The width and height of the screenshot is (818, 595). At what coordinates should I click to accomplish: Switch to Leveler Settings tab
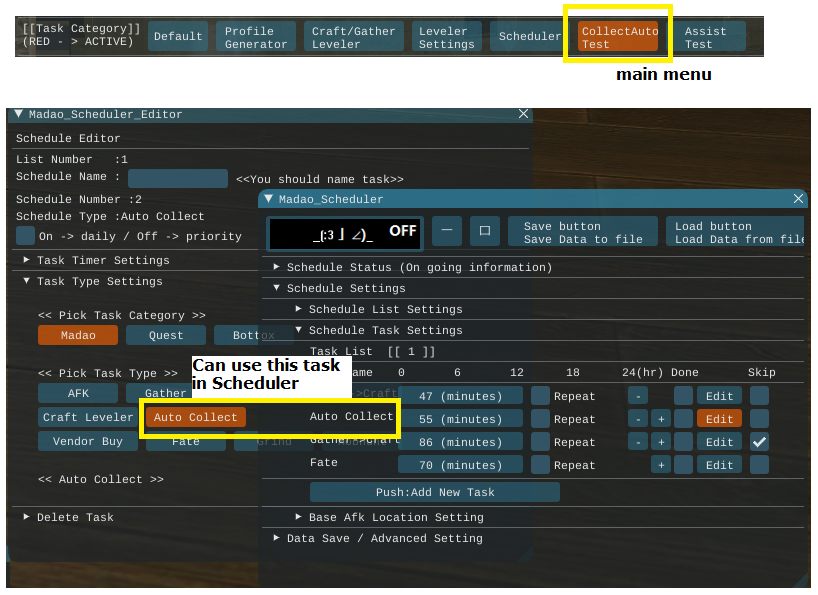[446, 37]
